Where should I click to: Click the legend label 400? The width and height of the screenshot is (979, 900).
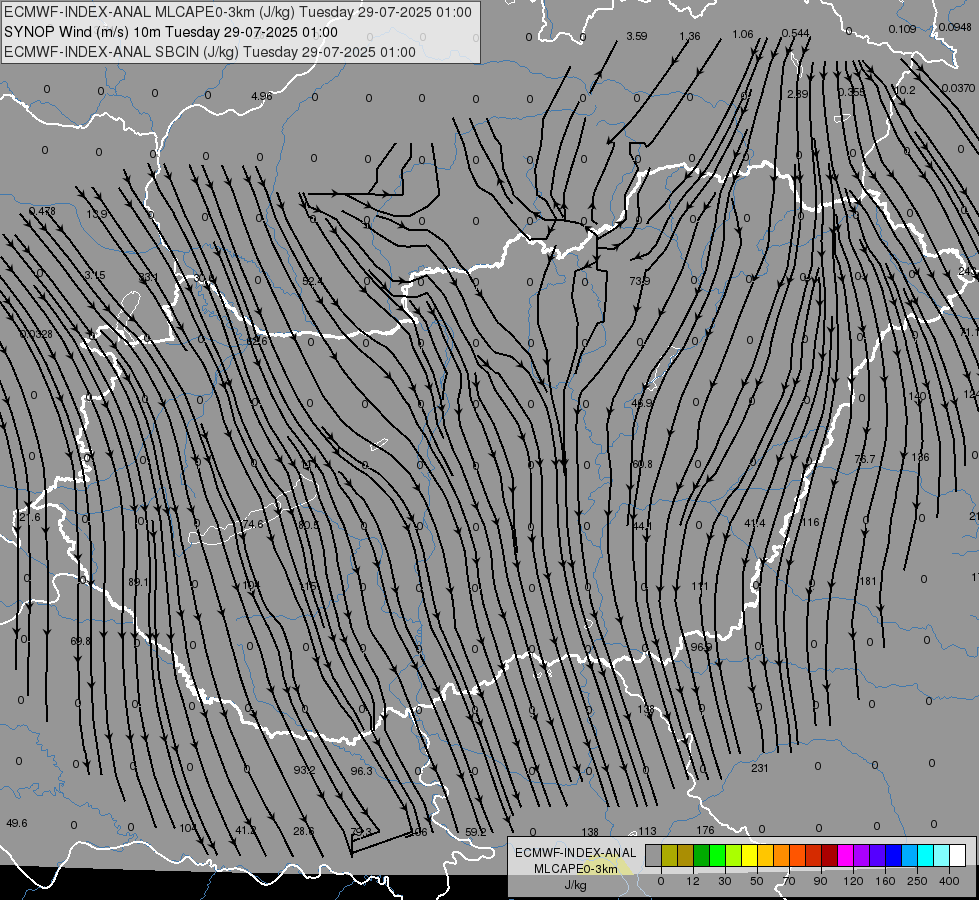[x=949, y=881]
